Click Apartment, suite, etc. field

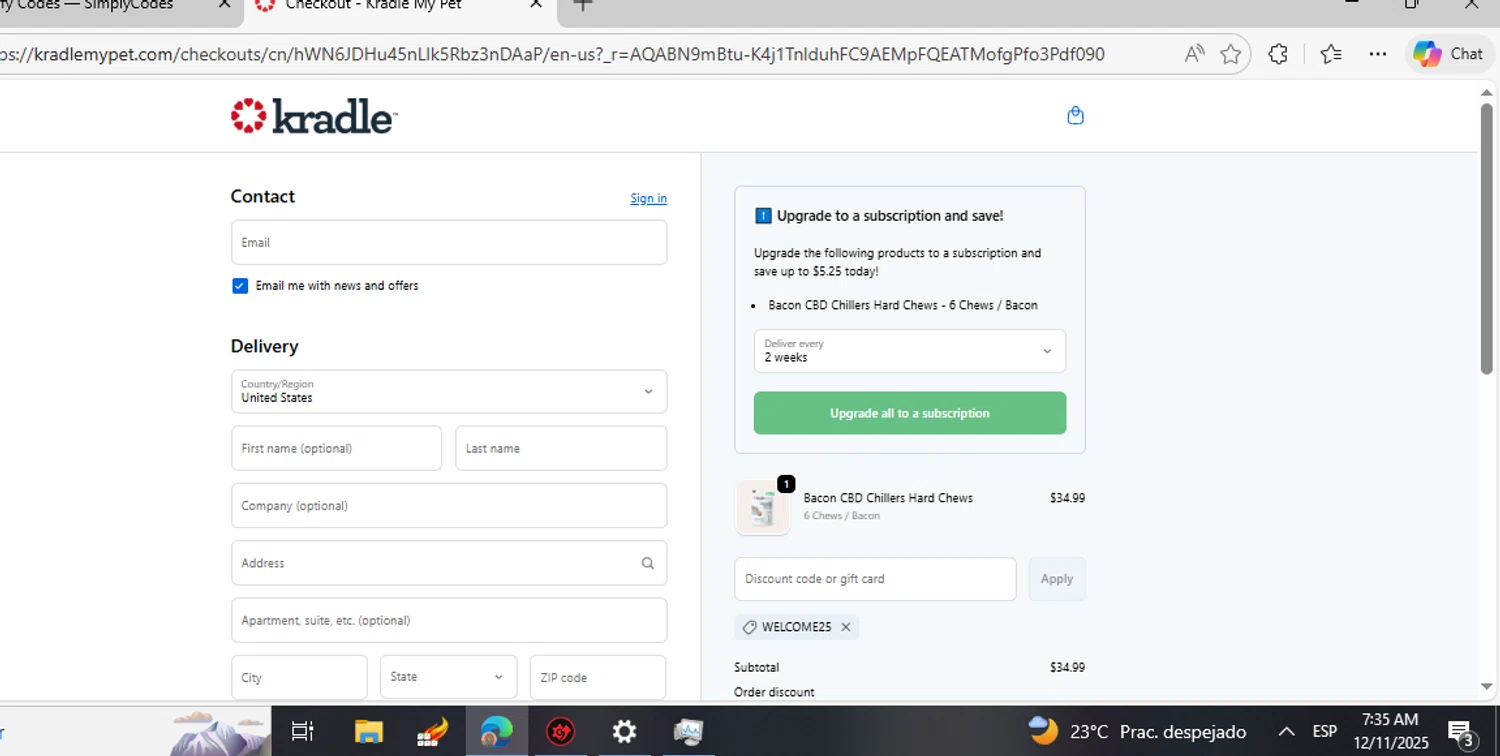pos(449,620)
